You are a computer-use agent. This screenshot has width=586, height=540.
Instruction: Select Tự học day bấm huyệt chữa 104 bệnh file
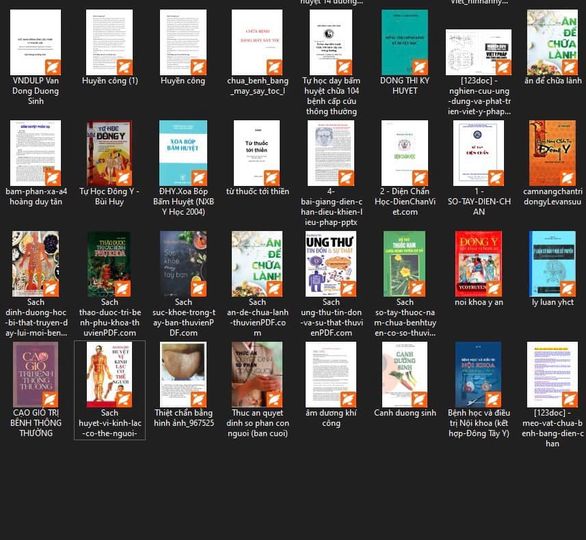click(331, 42)
